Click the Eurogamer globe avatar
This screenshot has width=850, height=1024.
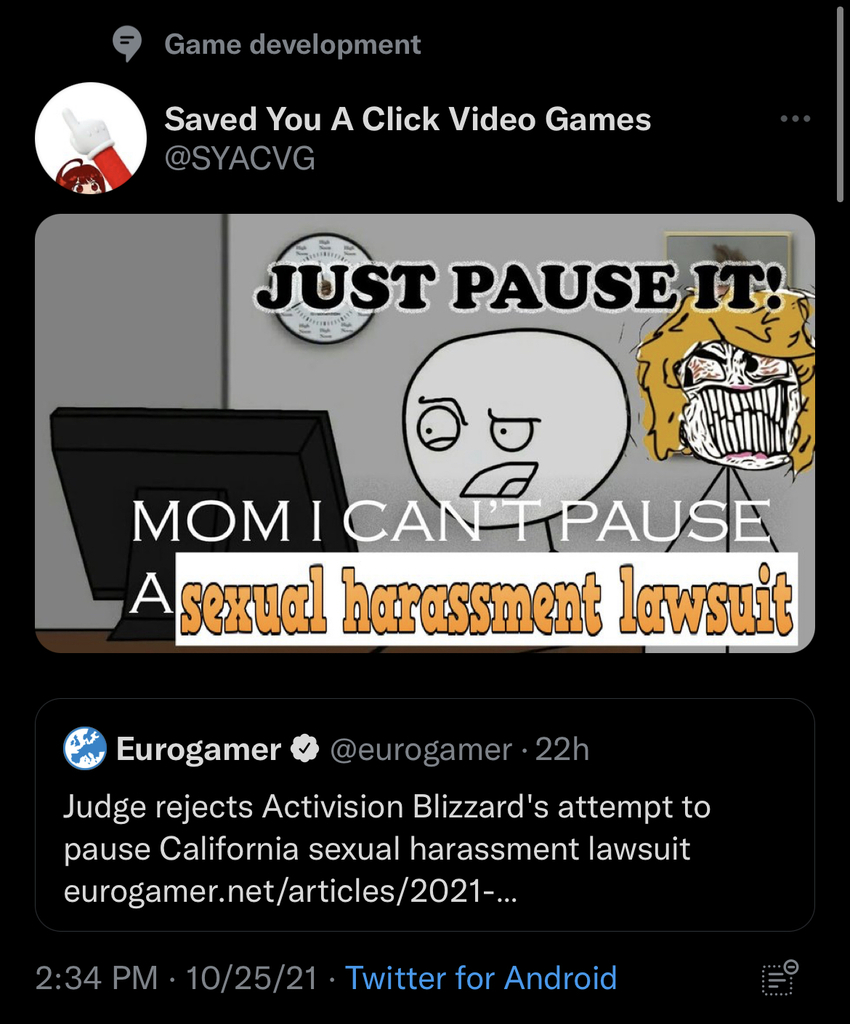coord(85,748)
